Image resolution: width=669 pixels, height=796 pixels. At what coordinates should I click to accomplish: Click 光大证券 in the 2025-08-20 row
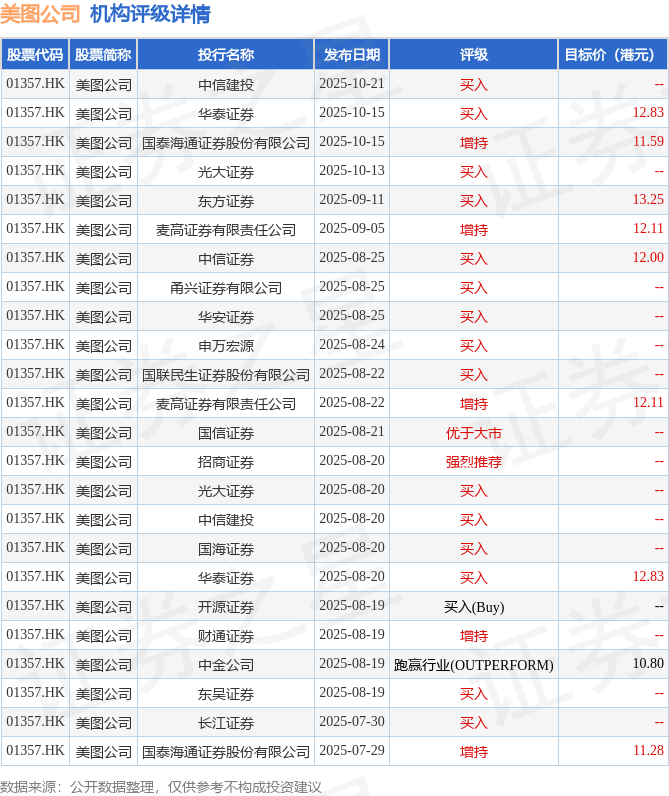[x=226, y=489]
